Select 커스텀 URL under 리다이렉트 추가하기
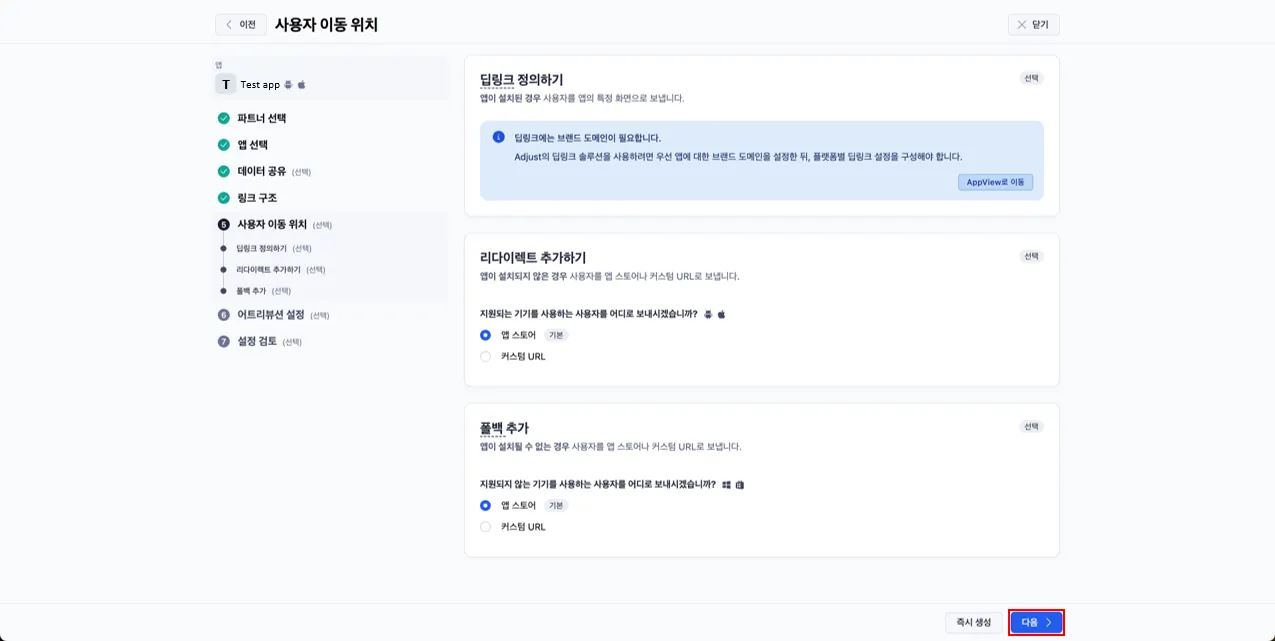 486,356
